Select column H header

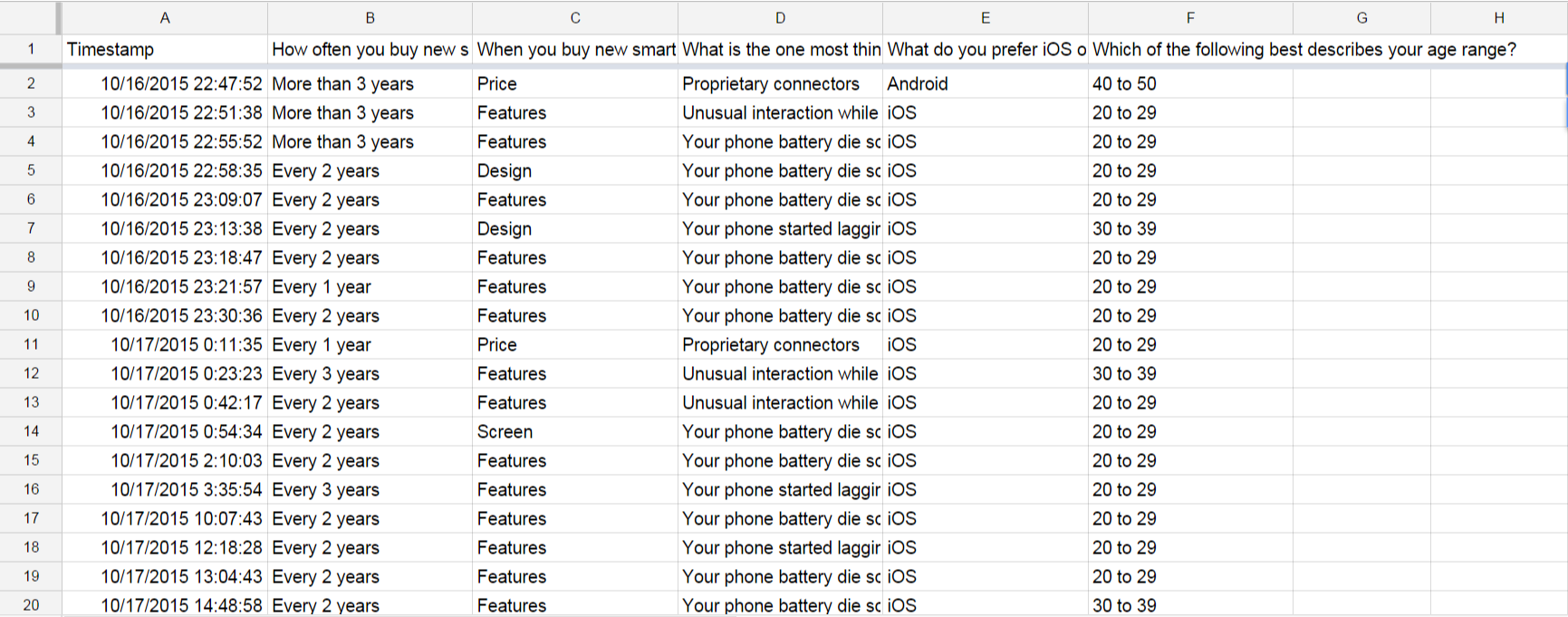(1499, 17)
